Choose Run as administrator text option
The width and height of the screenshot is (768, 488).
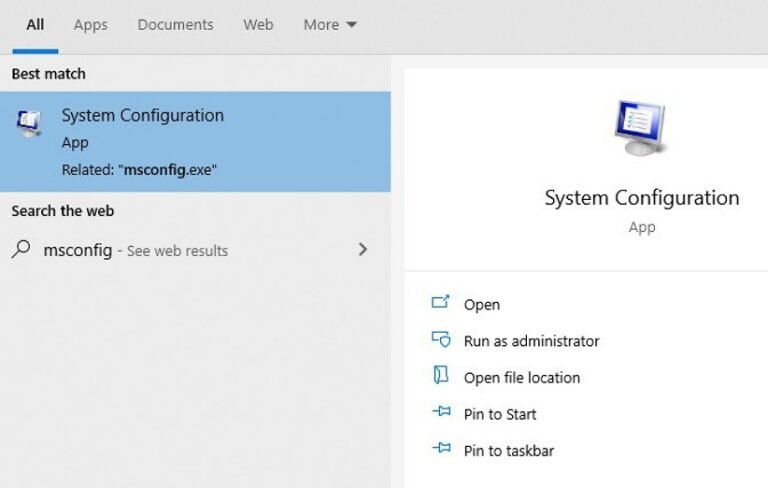coord(531,341)
